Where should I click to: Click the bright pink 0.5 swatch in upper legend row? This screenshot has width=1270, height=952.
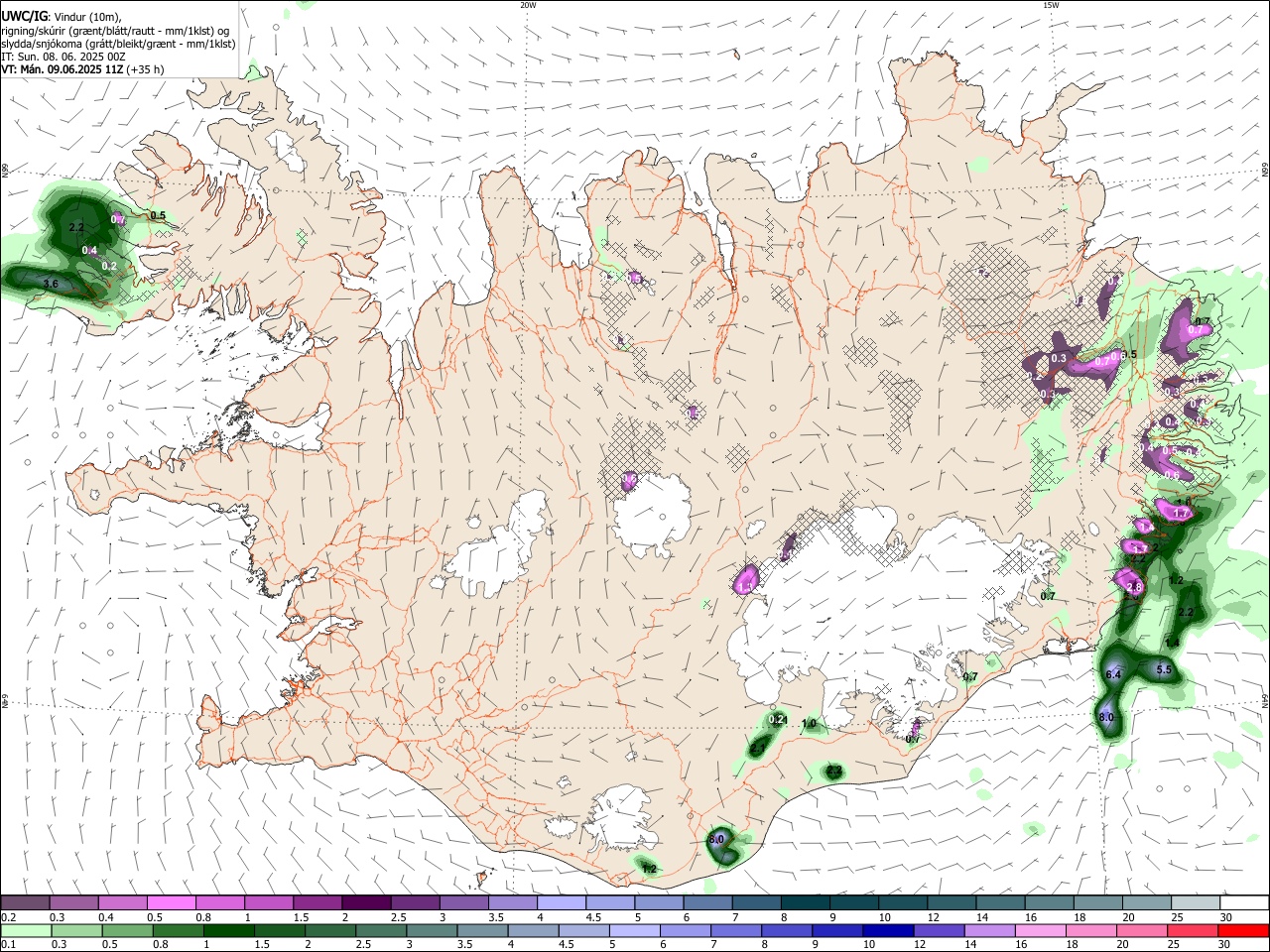click(x=171, y=902)
